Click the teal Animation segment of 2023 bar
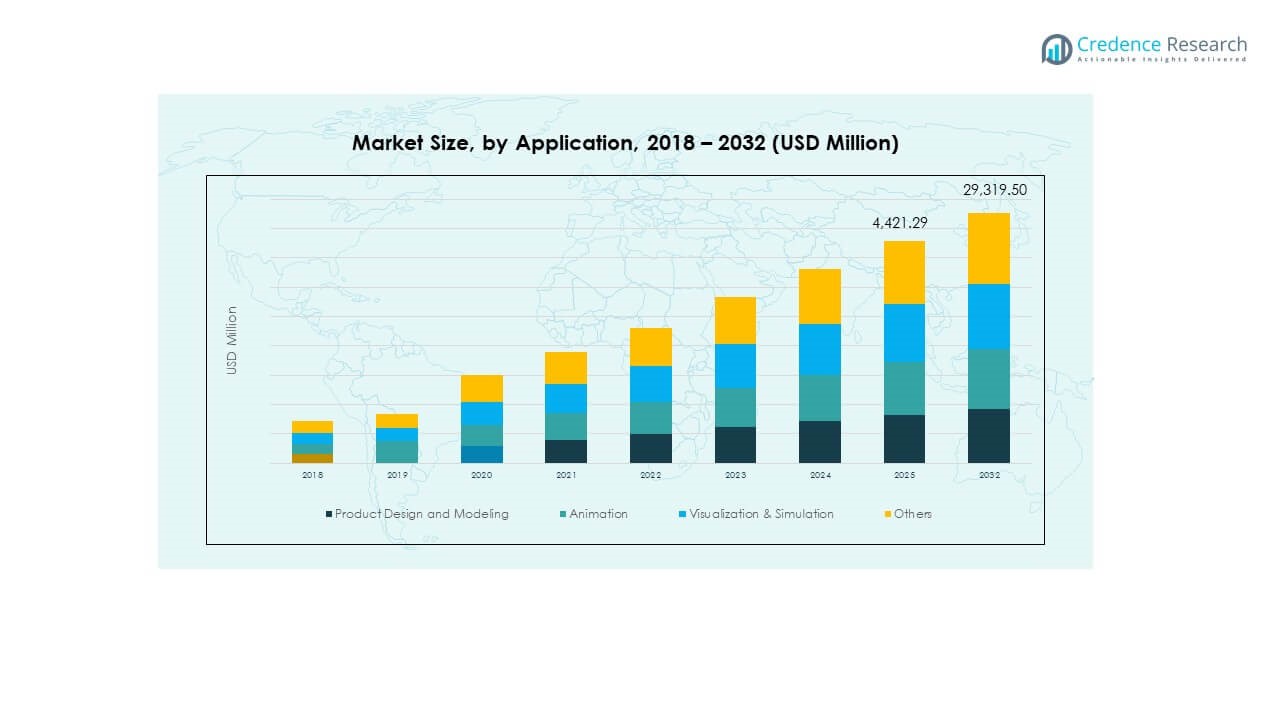 pyautogui.click(x=735, y=407)
